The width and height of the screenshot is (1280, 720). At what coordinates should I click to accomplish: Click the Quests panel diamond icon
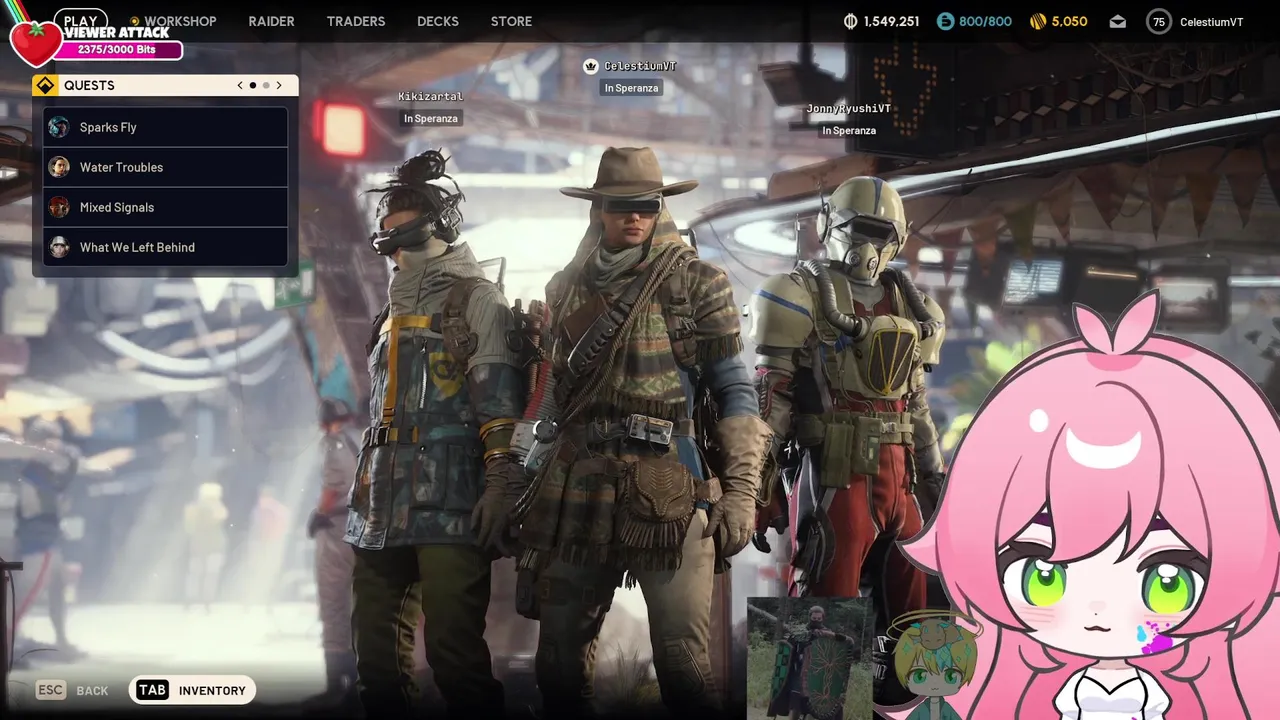(45, 85)
